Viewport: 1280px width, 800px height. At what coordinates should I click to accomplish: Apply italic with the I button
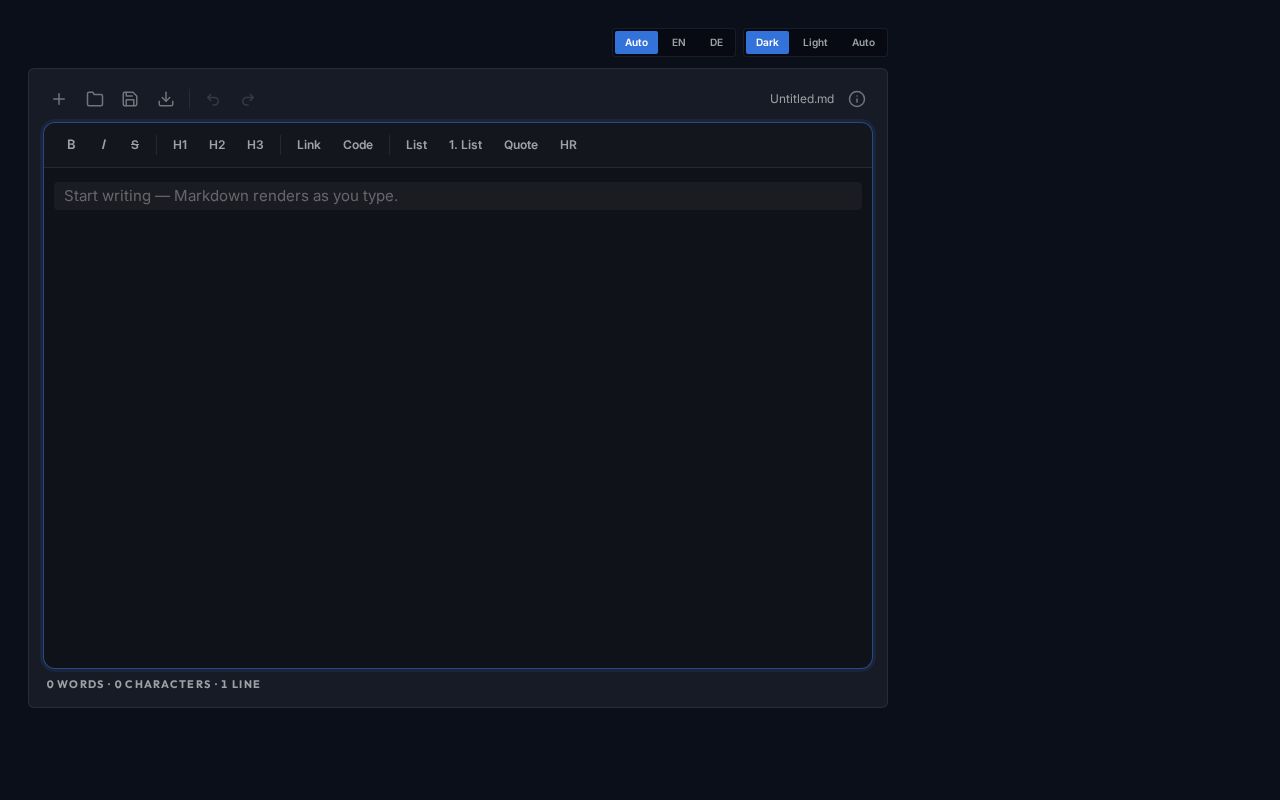click(103, 145)
